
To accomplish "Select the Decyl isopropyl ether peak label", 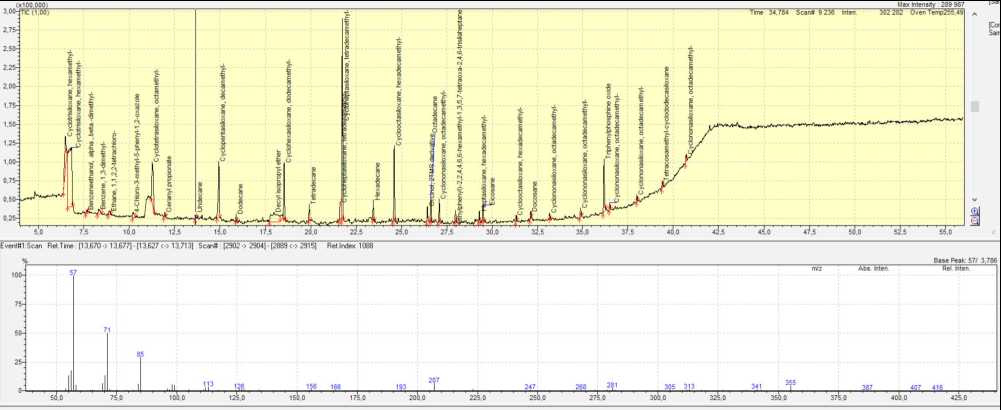I will (x=278, y=179).
